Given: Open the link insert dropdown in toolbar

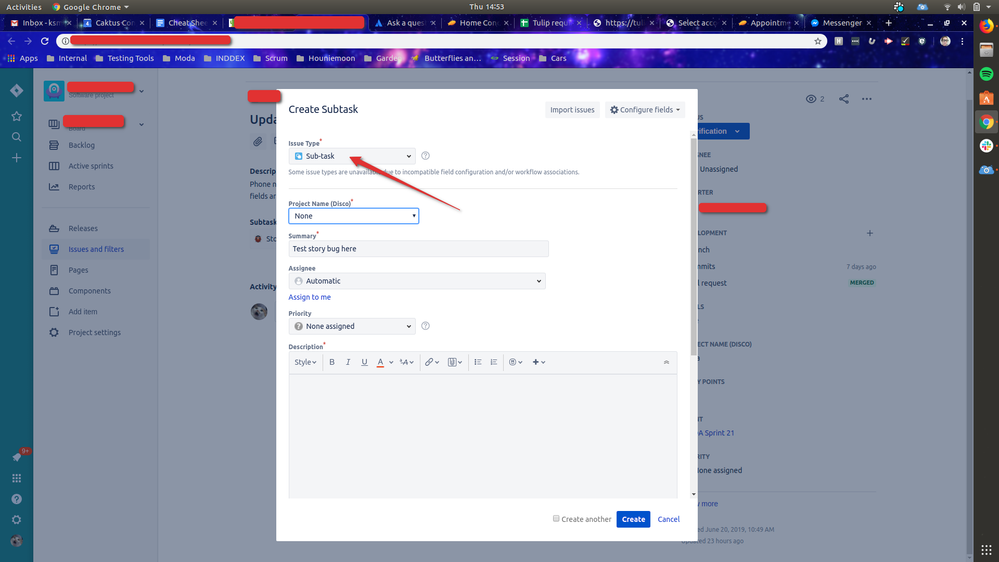Looking at the screenshot, I should click(x=432, y=362).
